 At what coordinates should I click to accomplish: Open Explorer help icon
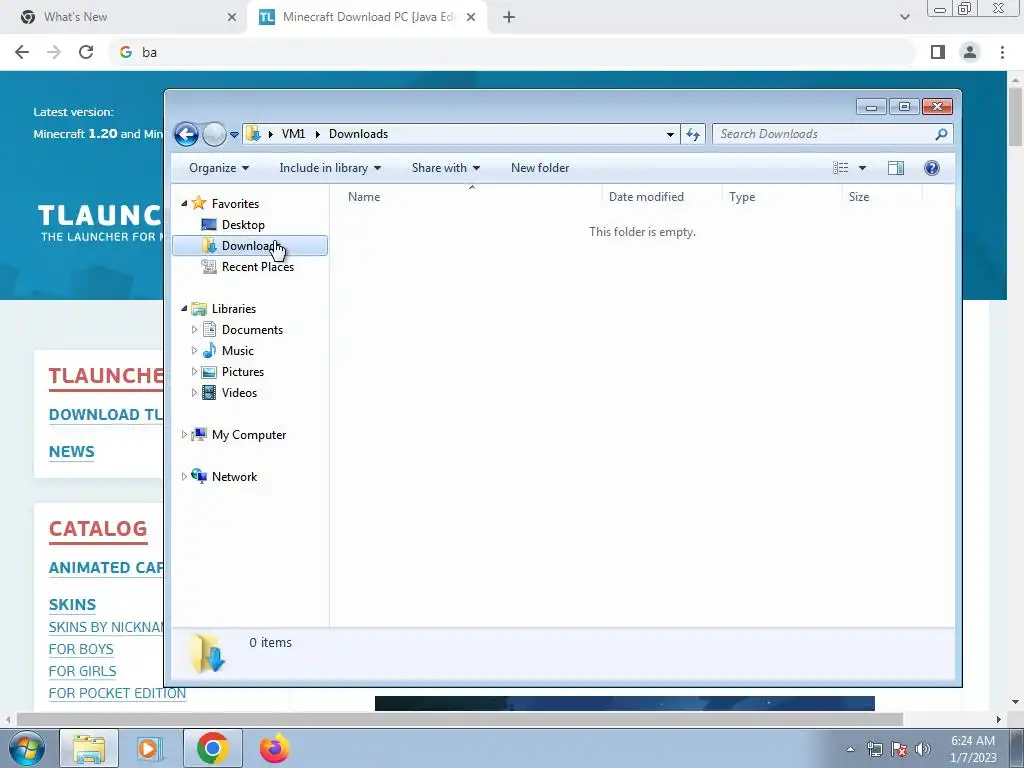pos(932,168)
